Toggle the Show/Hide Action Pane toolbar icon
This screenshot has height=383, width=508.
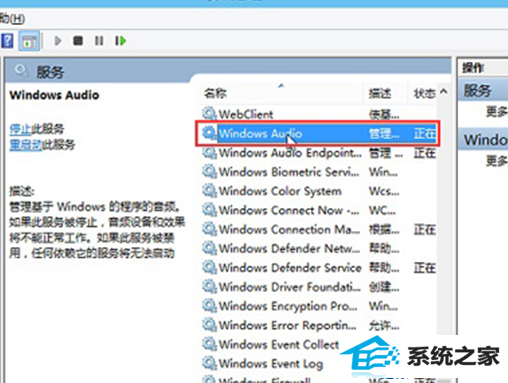pos(29,41)
